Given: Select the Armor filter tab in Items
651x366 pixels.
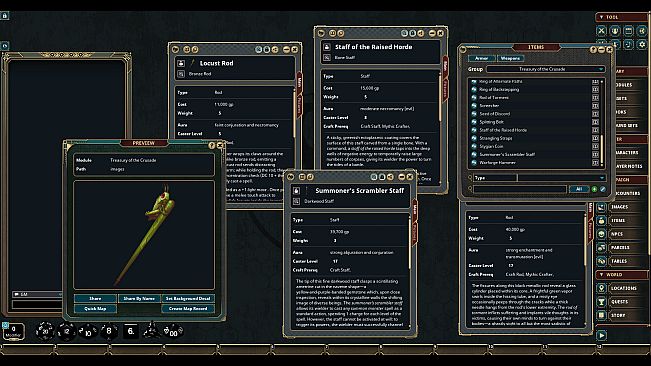Looking at the screenshot, I should (482, 58).
